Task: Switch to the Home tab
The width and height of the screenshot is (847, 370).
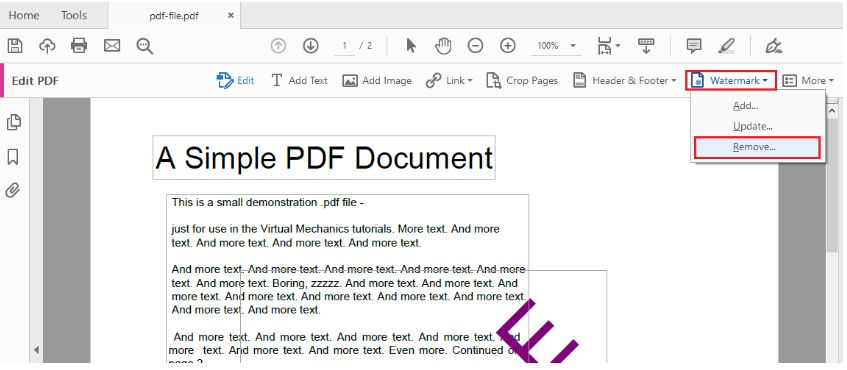Action: (24, 15)
